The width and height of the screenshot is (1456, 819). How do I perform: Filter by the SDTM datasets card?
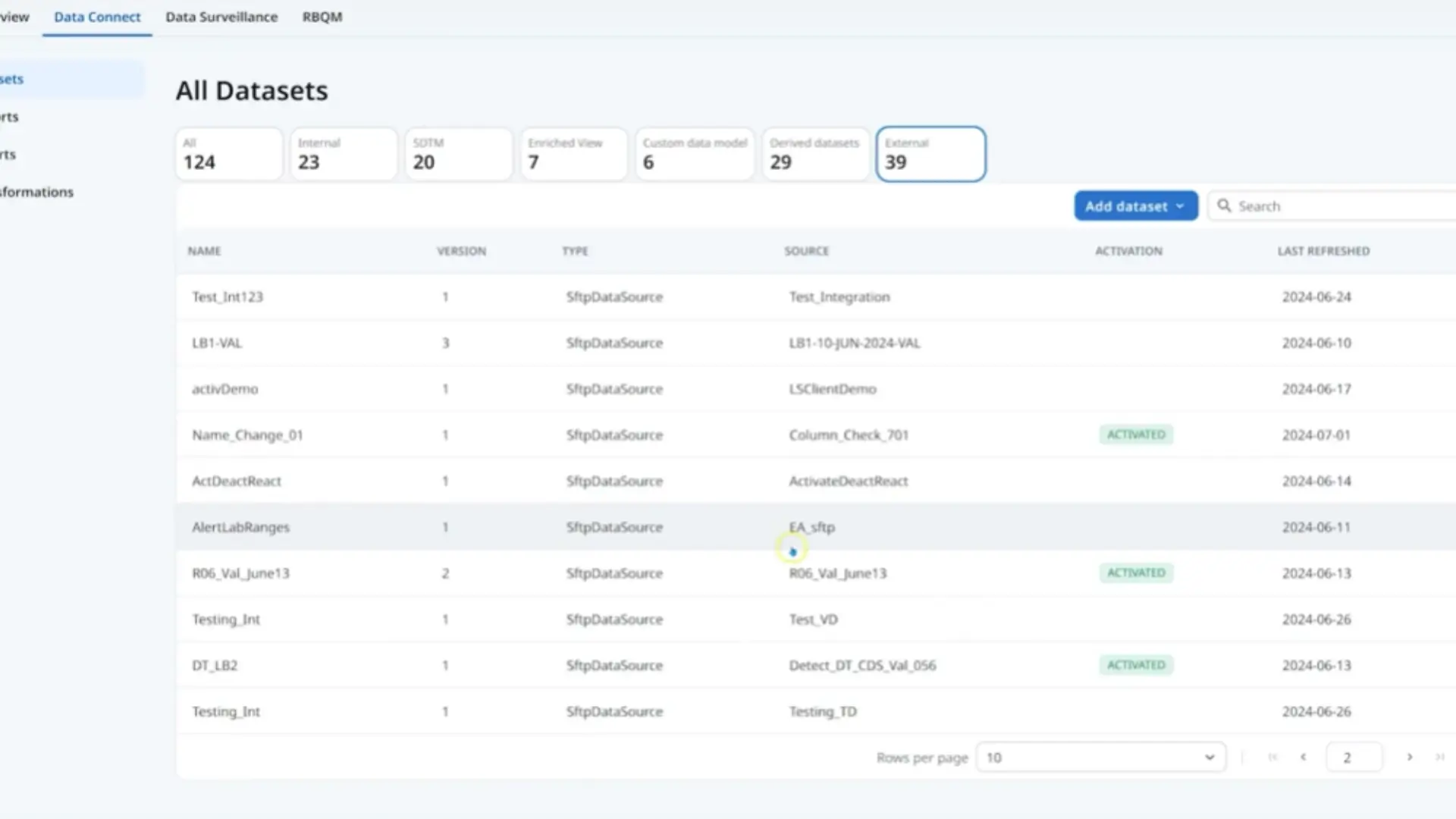(458, 154)
